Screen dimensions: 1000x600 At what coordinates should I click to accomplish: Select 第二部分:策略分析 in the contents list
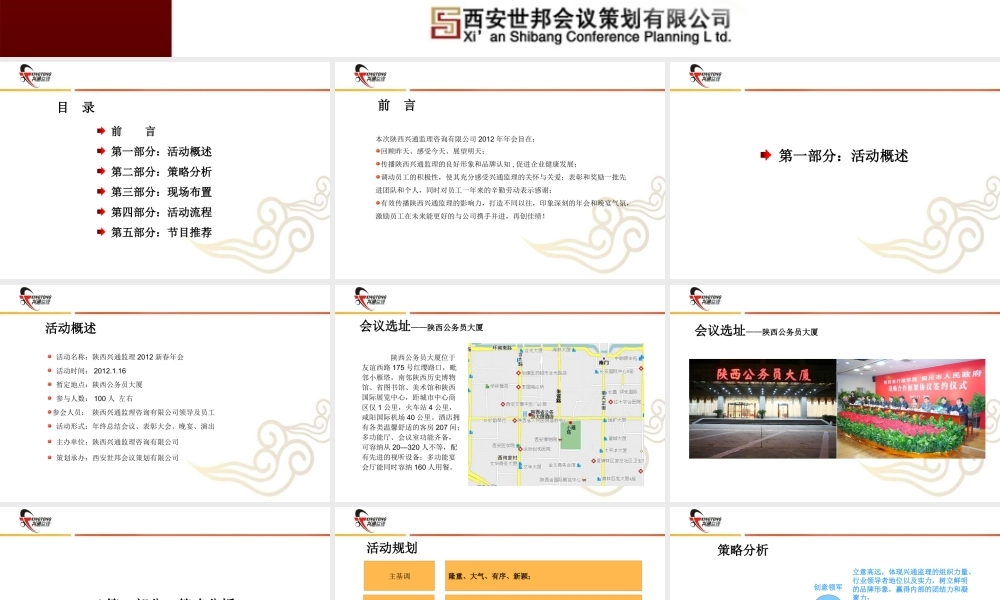(x=161, y=172)
